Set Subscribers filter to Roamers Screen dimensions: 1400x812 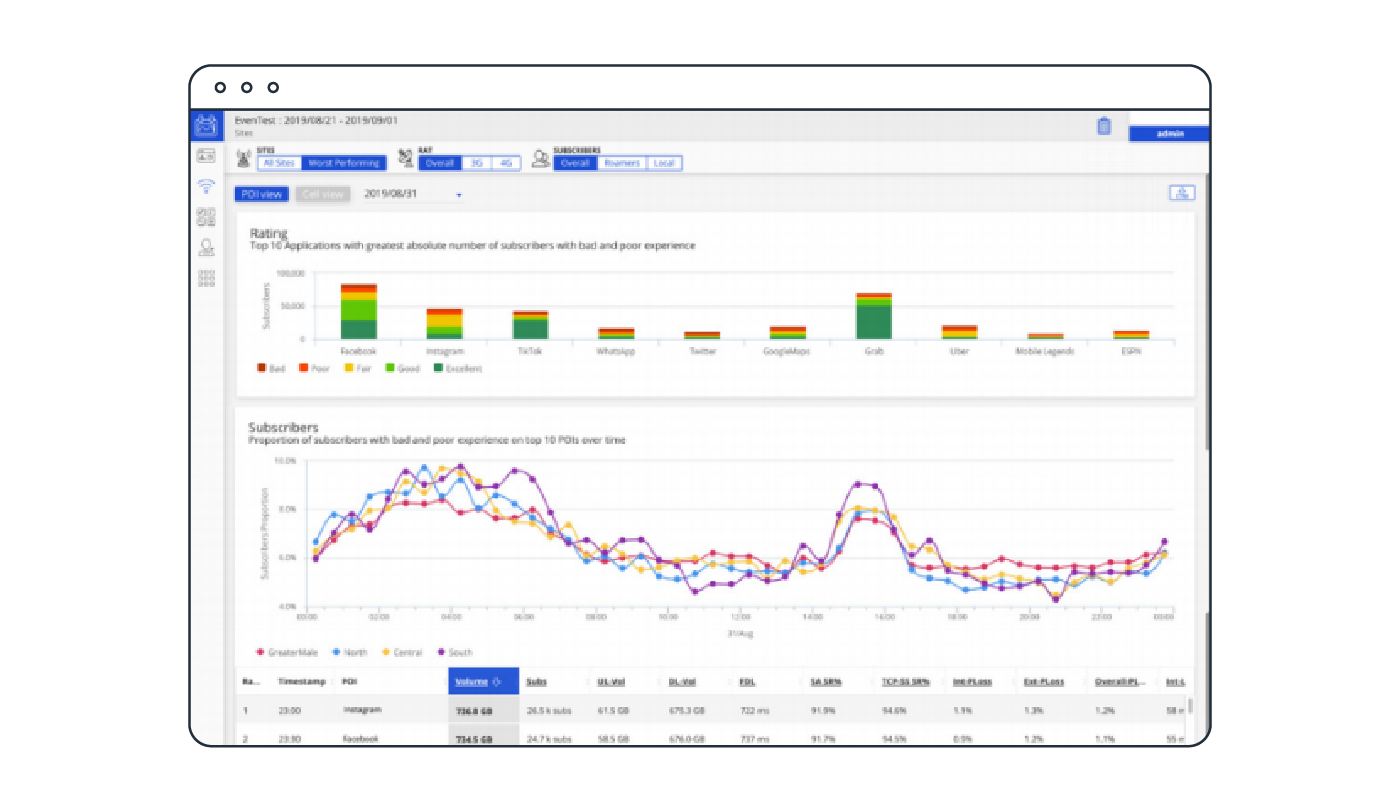(621, 163)
